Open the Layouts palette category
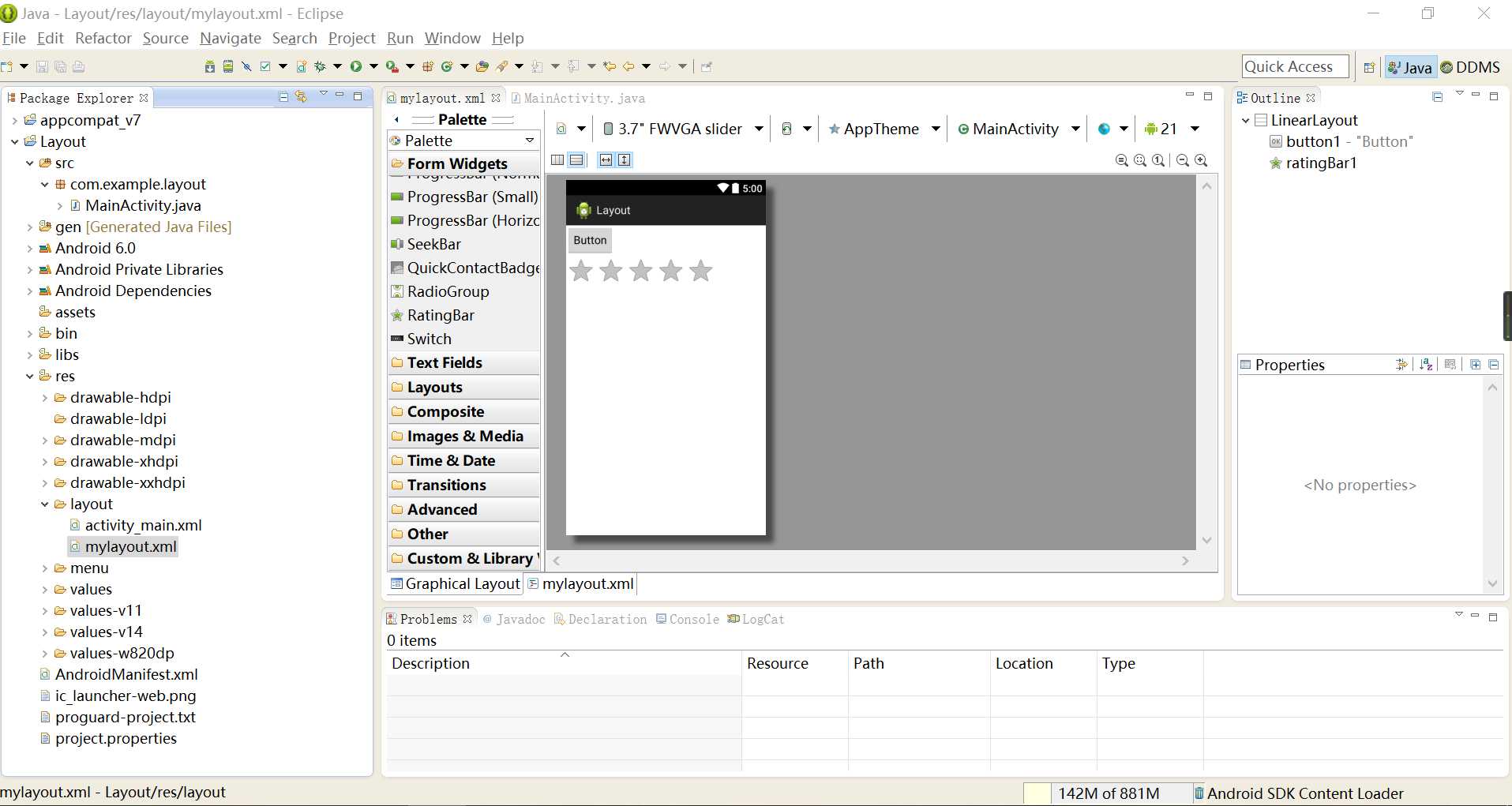The height and width of the screenshot is (806, 1512). point(464,387)
